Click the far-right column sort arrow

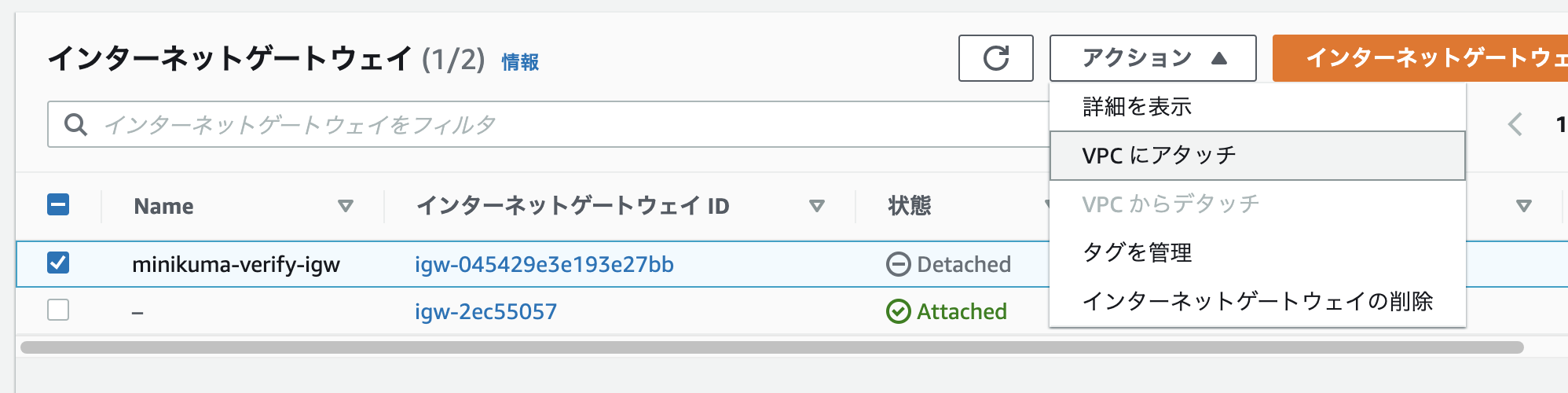click(x=1524, y=206)
